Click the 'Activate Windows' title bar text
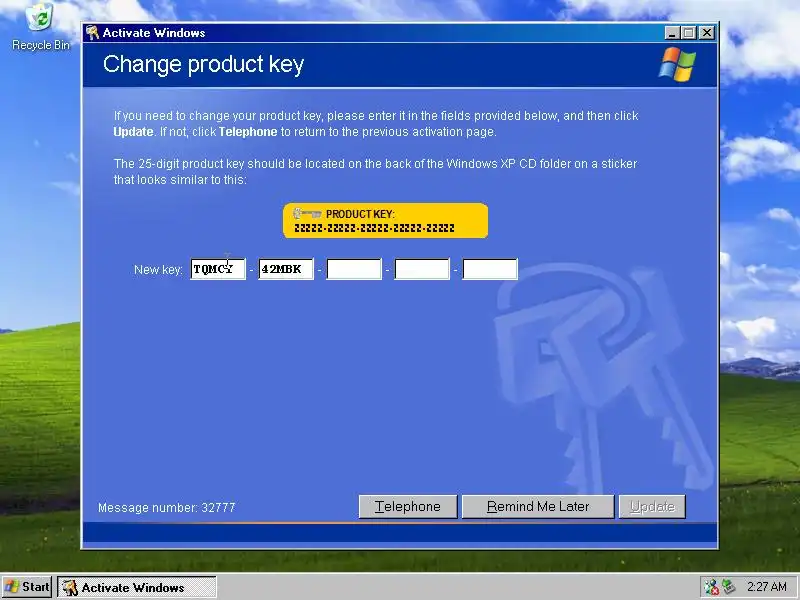This screenshot has height=600, width=800. pos(154,33)
